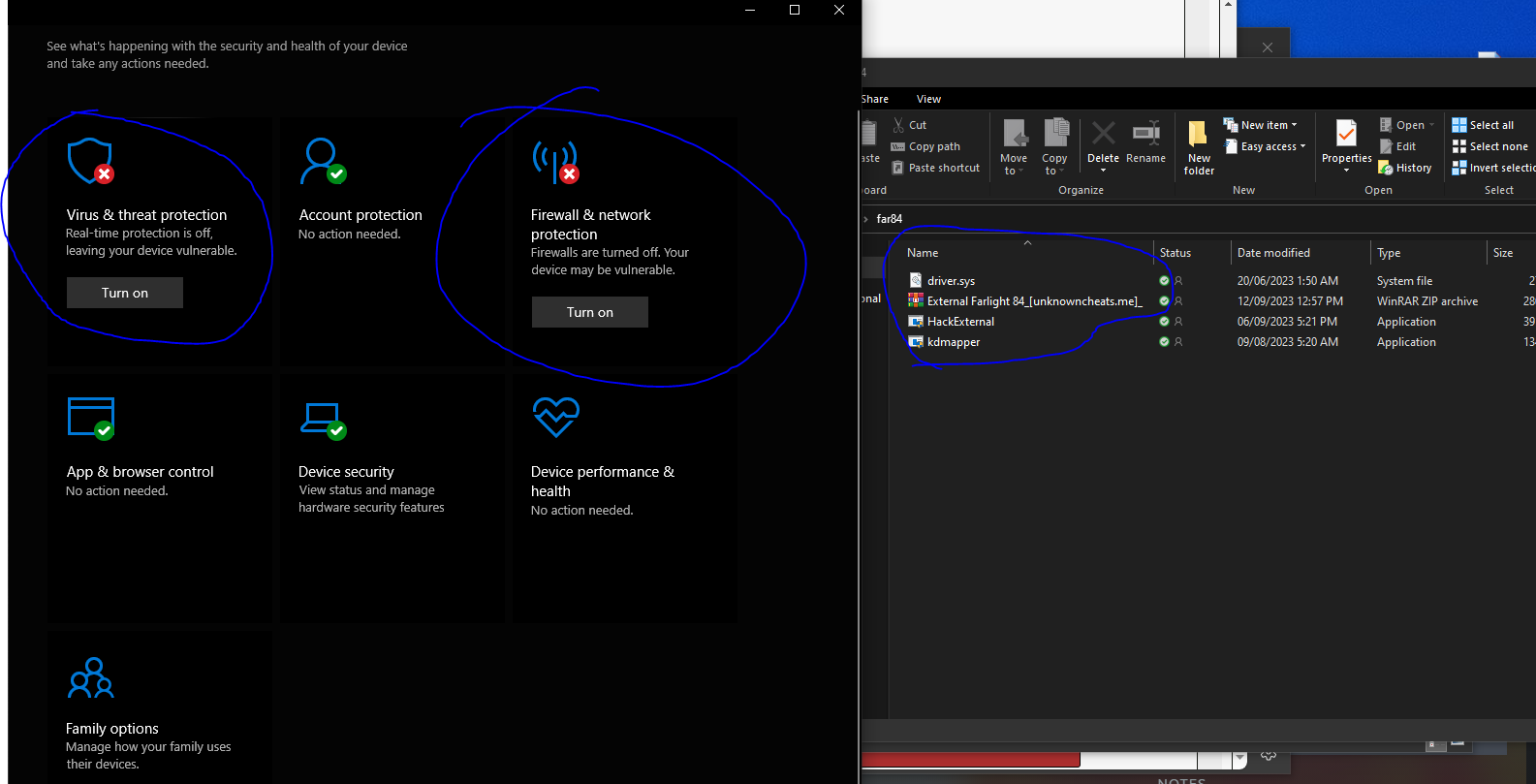The width and height of the screenshot is (1536, 784).
Task: Click Rename in the Organize group
Action: coord(1145,141)
